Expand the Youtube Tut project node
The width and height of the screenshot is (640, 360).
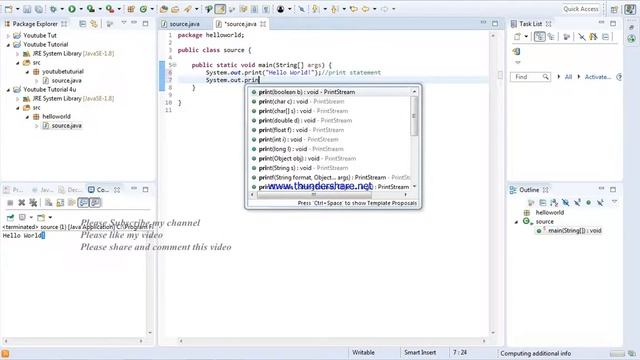[8, 36]
